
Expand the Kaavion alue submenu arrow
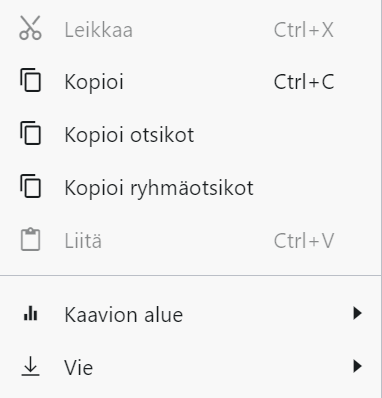click(357, 313)
